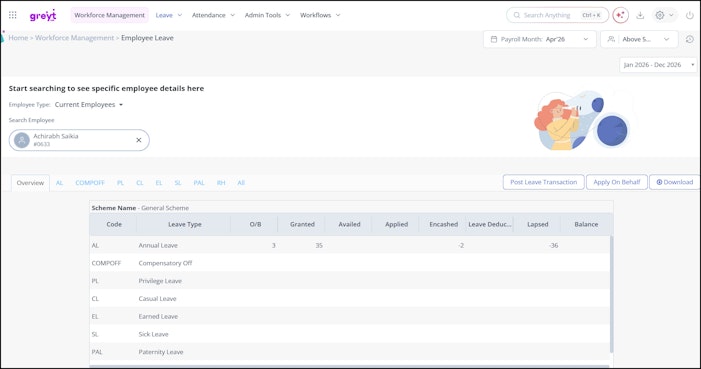The width and height of the screenshot is (701, 369).
Task: Remove selected employee Achirabh Saikia
Action: pyautogui.click(x=139, y=140)
